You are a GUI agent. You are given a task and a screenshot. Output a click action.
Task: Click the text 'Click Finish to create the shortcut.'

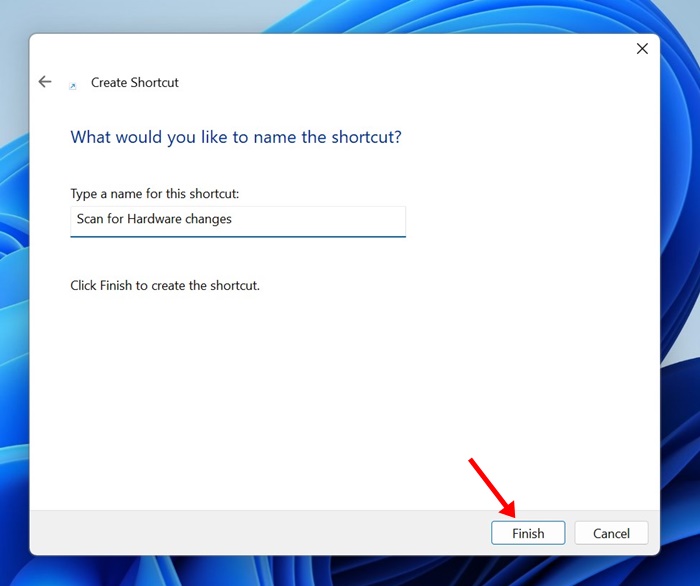coord(165,286)
